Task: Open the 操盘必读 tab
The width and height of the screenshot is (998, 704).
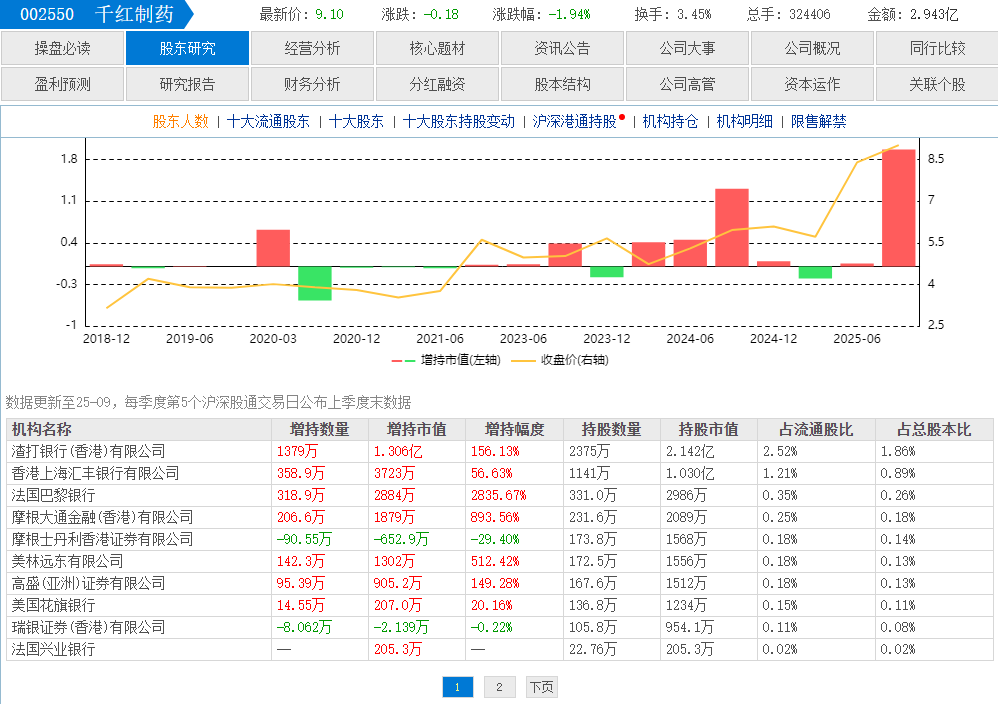Action: coord(62,48)
